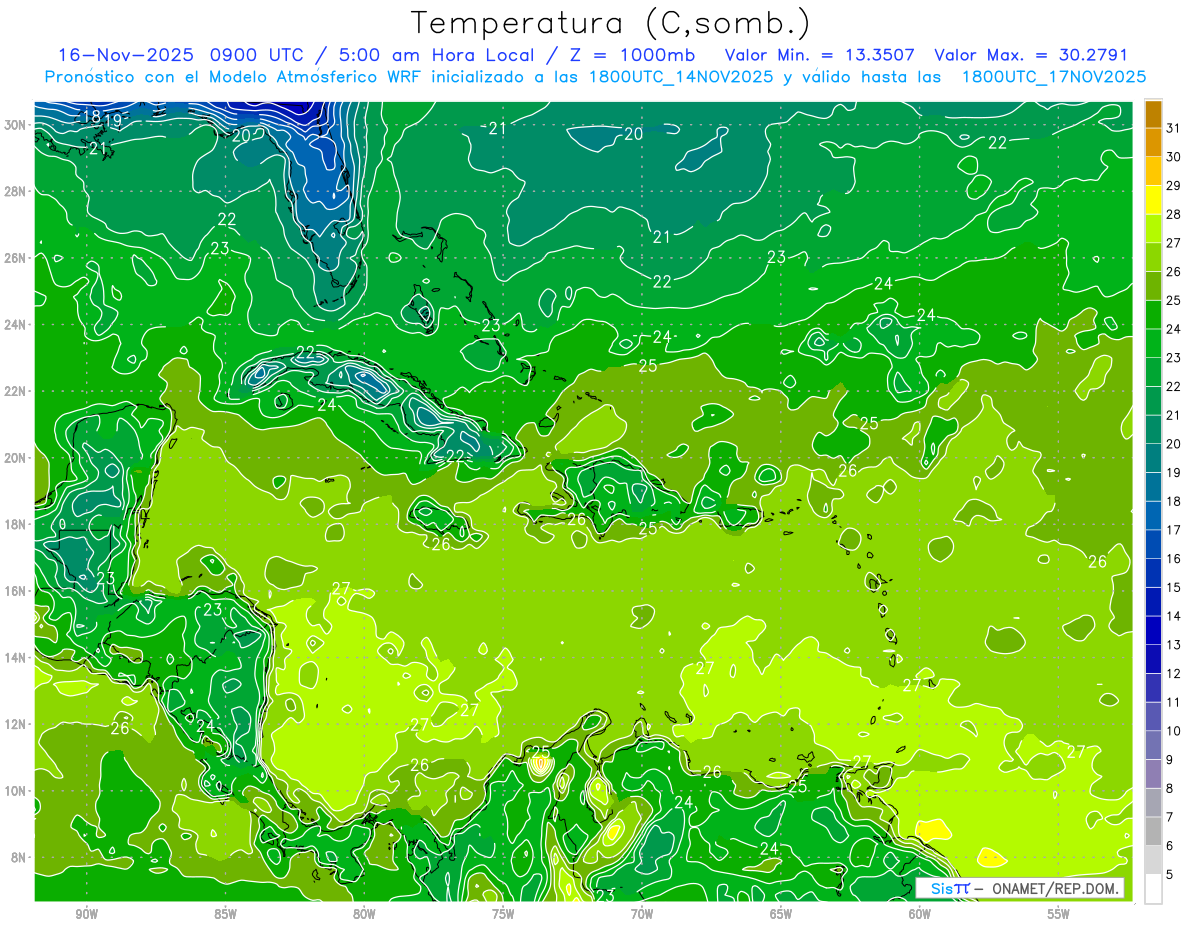Pick blue colorbar segment between 16 and 17
The image size is (1200, 927).
[x=1153, y=544]
